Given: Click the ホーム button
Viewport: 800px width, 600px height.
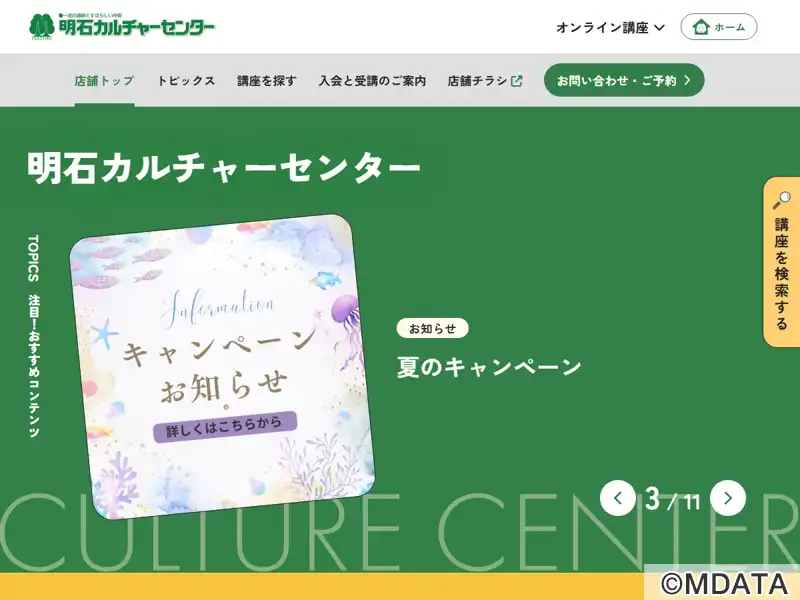Looking at the screenshot, I should click(x=718, y=27).
